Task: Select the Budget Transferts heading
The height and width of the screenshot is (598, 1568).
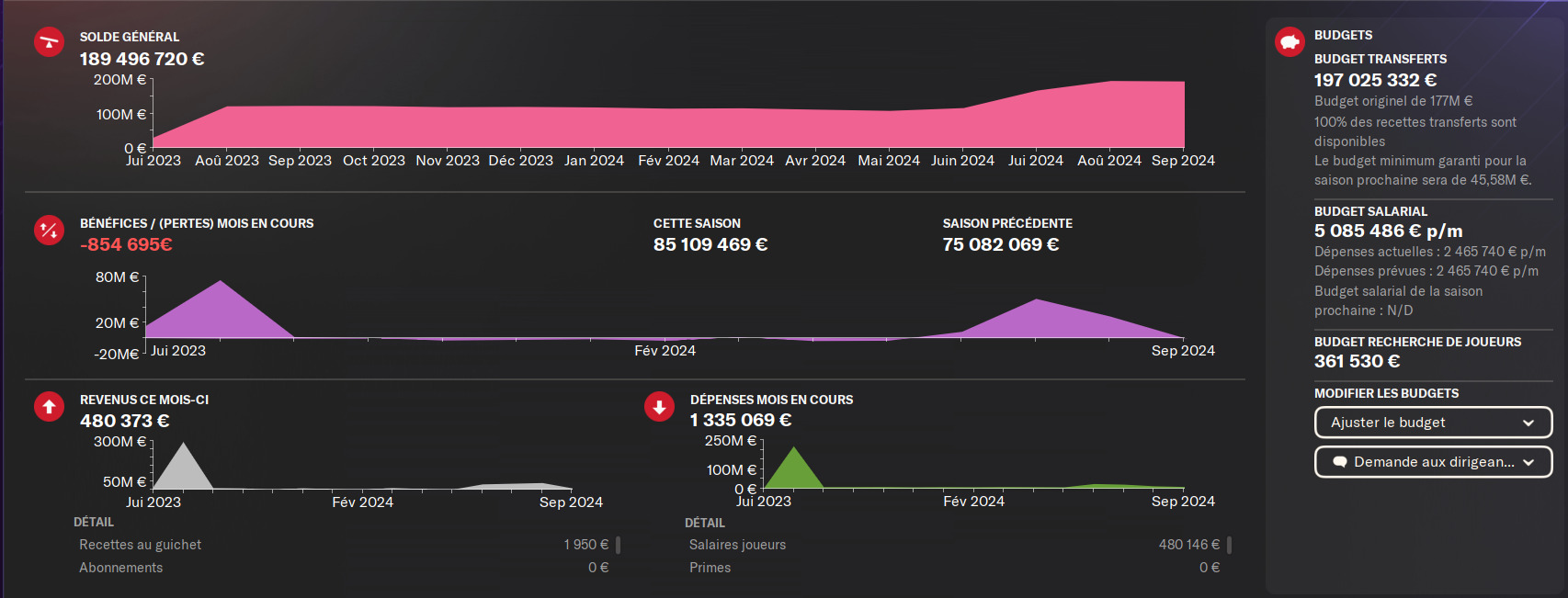Action: [x=1380, y=59]
